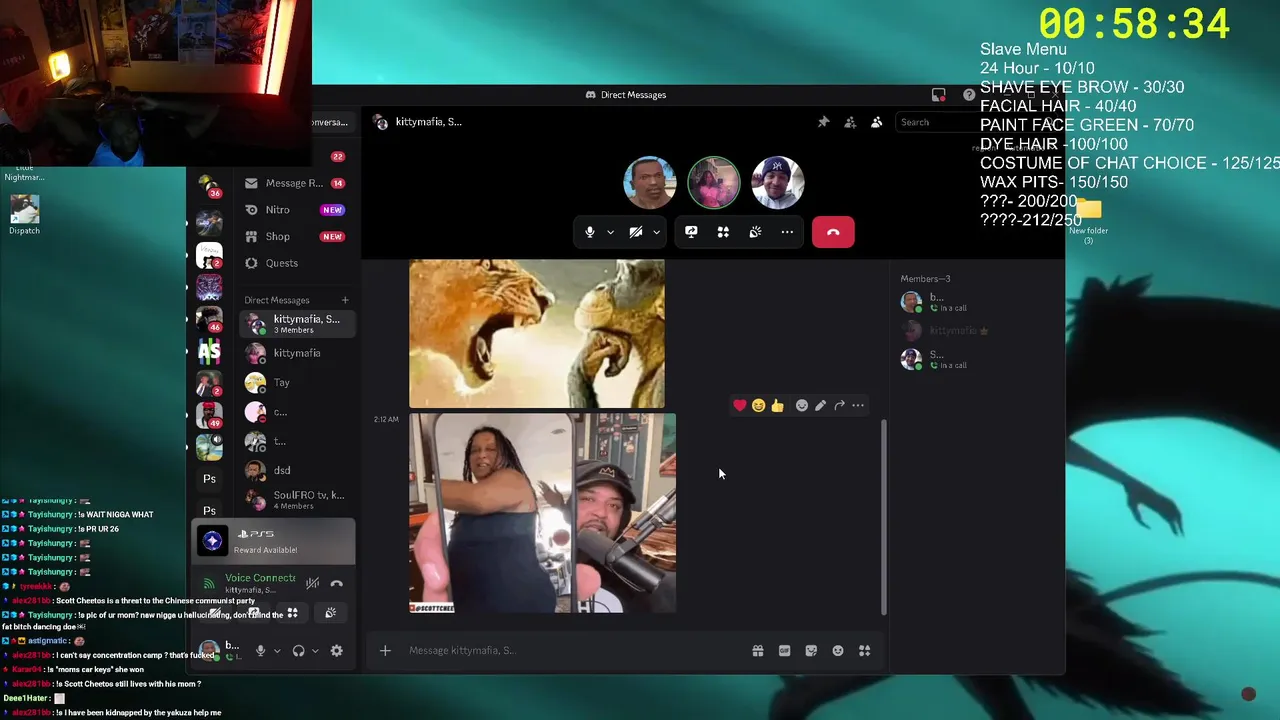Click CJ avatar in the call

coord(650,182)
